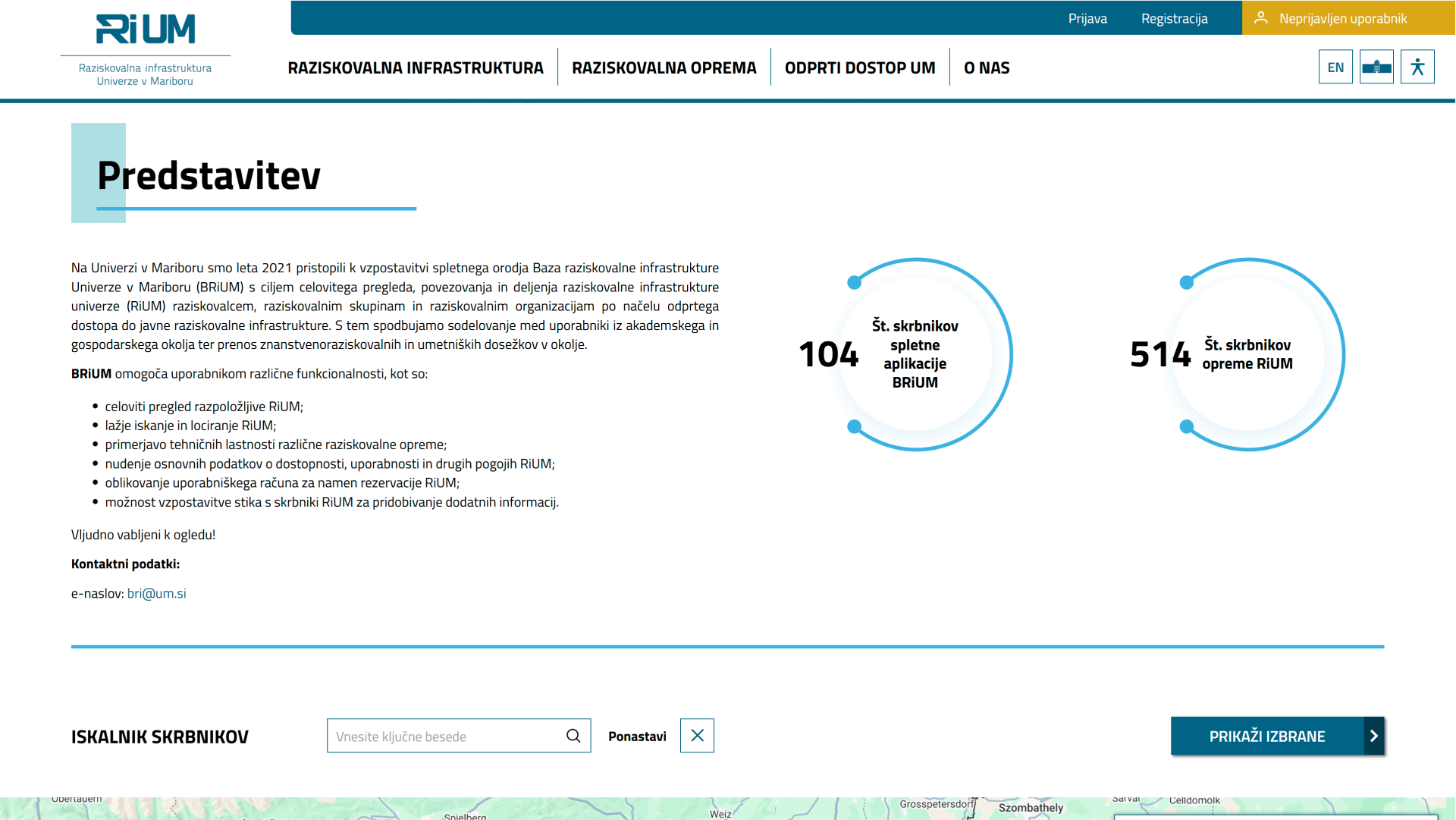
Task: Click the Neprijavljen uporabnik label
Action: tap(1342, 18)
